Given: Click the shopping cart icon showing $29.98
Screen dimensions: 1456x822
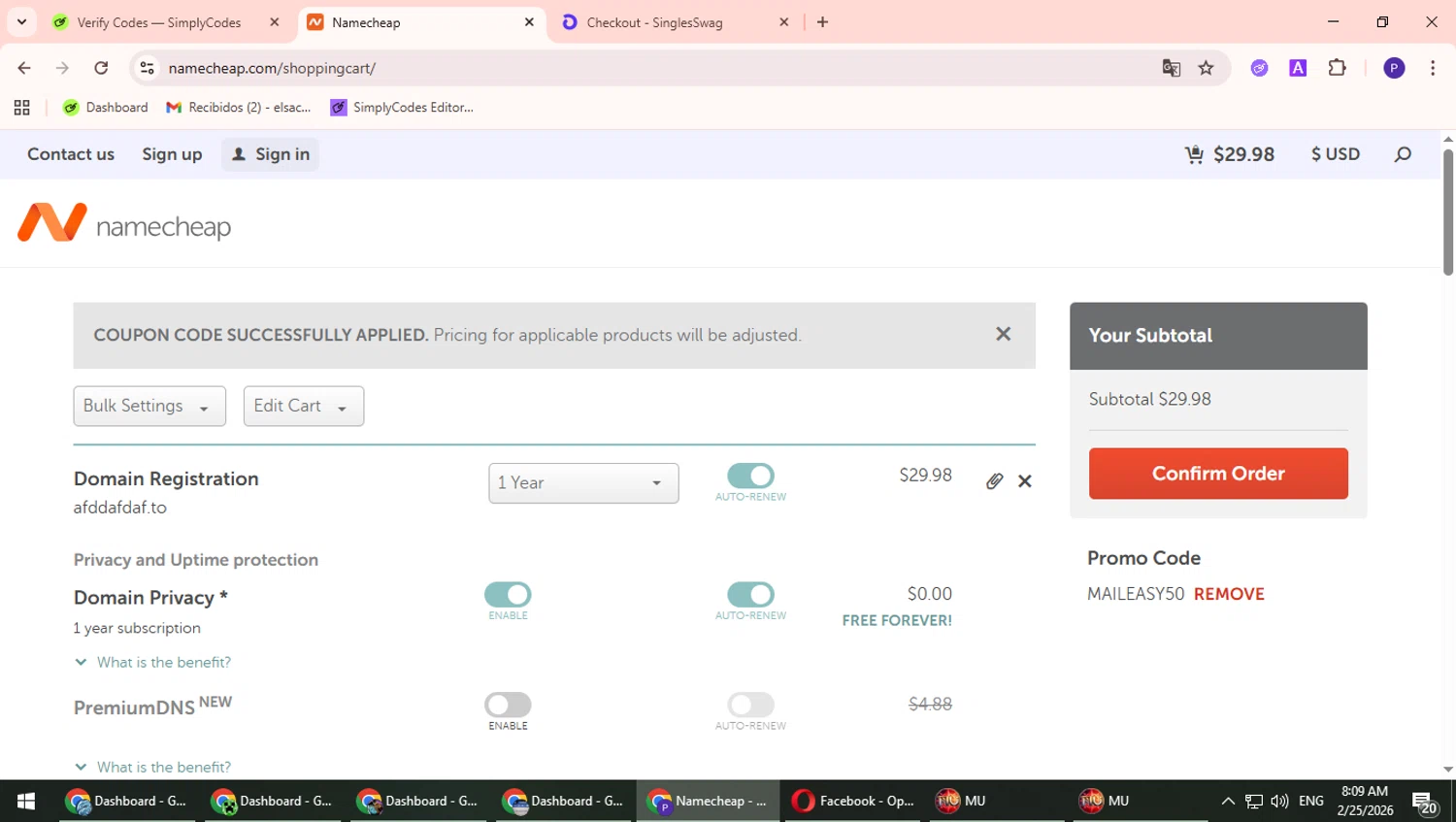Looking at the screenshot, I should (x=1229, y=154).
